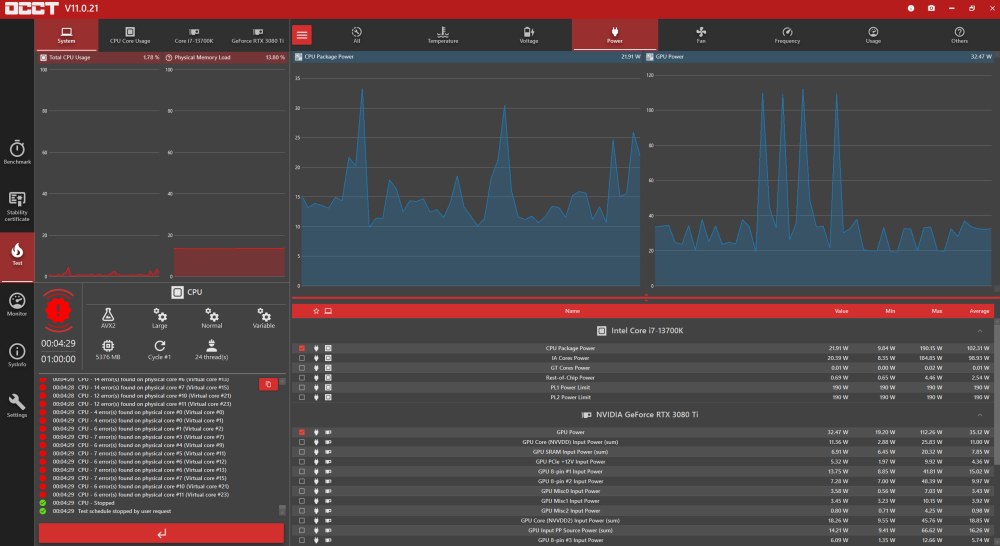Viewport: 1000px width, 546px height.
Task: Click the plug icon in the CPU Package Power row
Action: point(316,348)
